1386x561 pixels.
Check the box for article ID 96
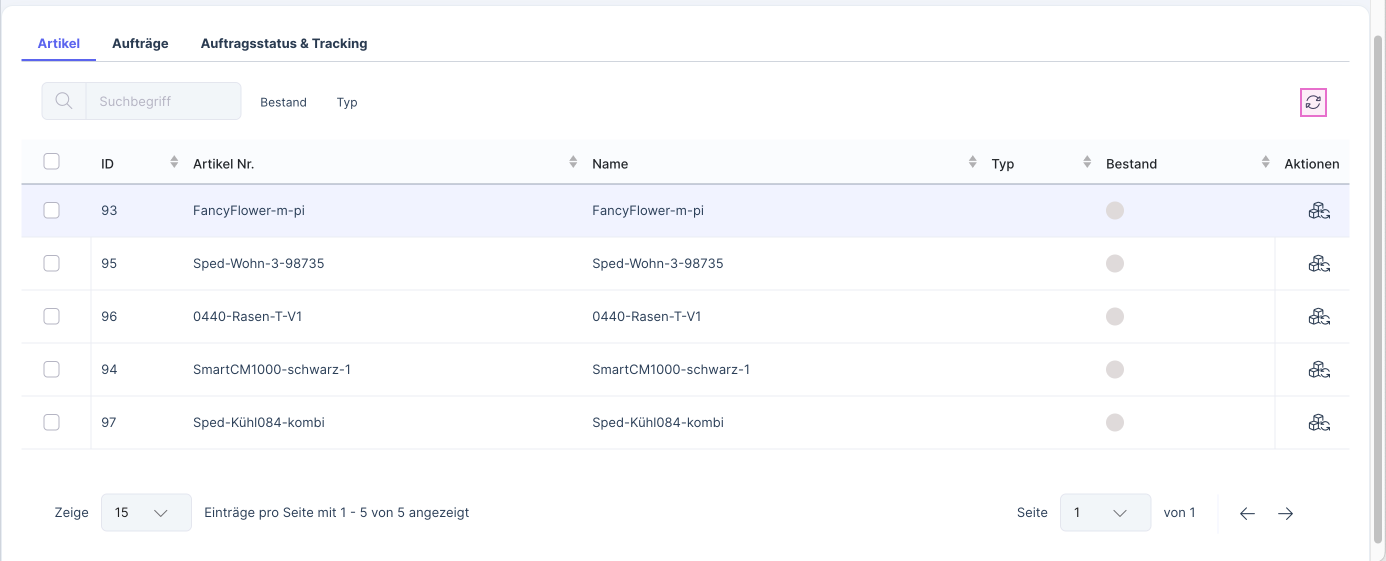52,317
